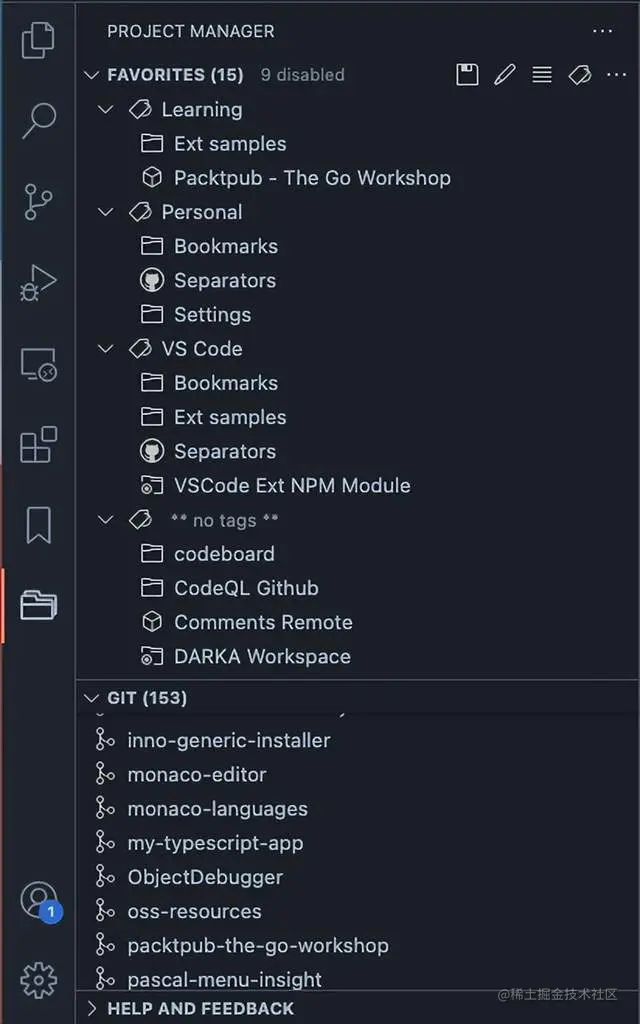Collapse the Learning tag group
640x1024 pixels.
105,110
